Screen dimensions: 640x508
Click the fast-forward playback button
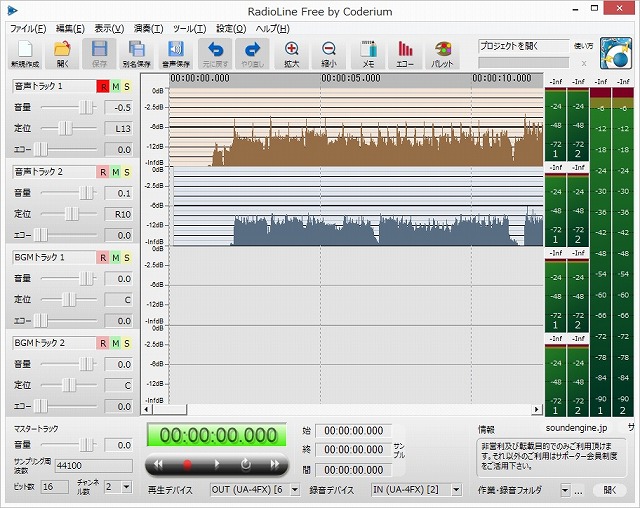(275, 464)
